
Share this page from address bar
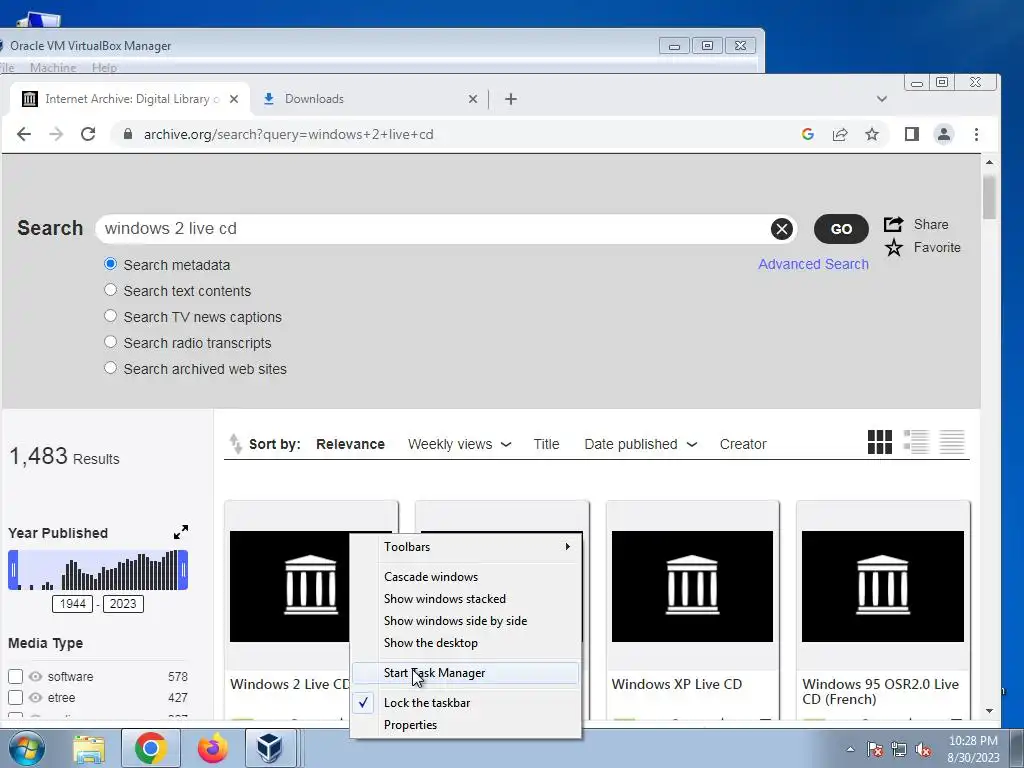pos(840,135)
